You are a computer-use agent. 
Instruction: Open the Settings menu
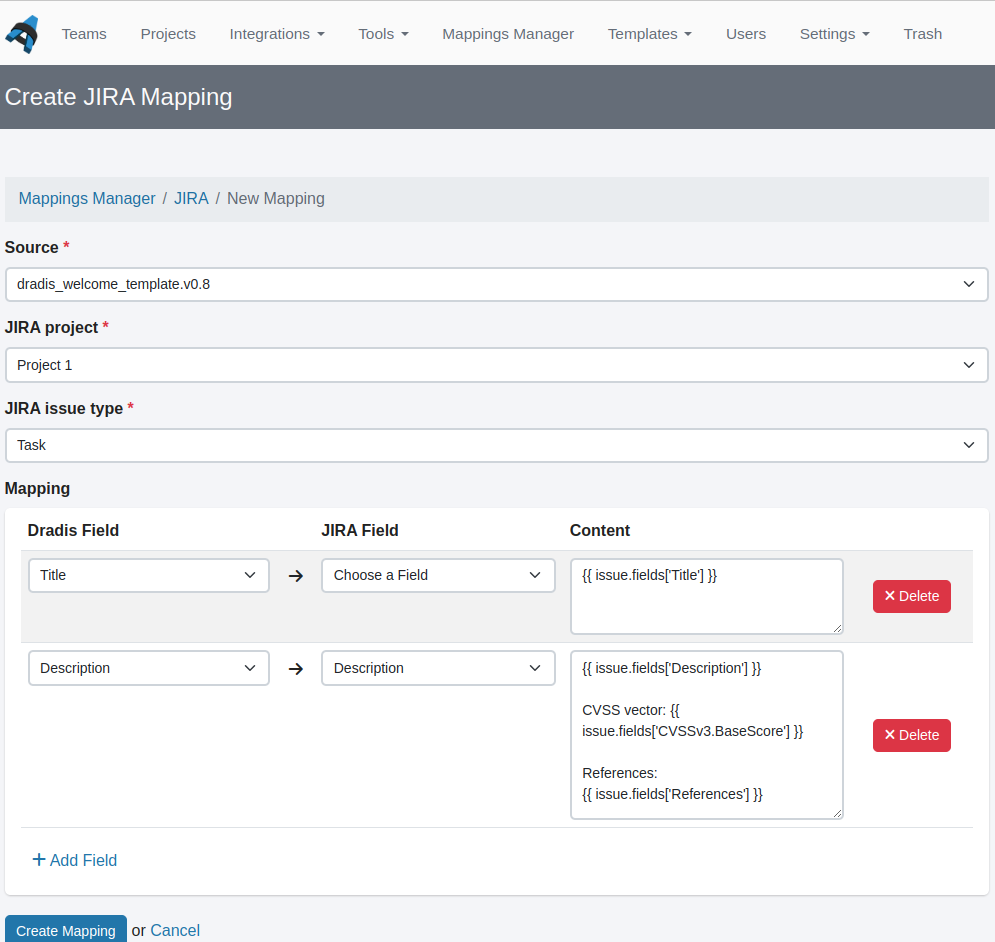(834, 33)
